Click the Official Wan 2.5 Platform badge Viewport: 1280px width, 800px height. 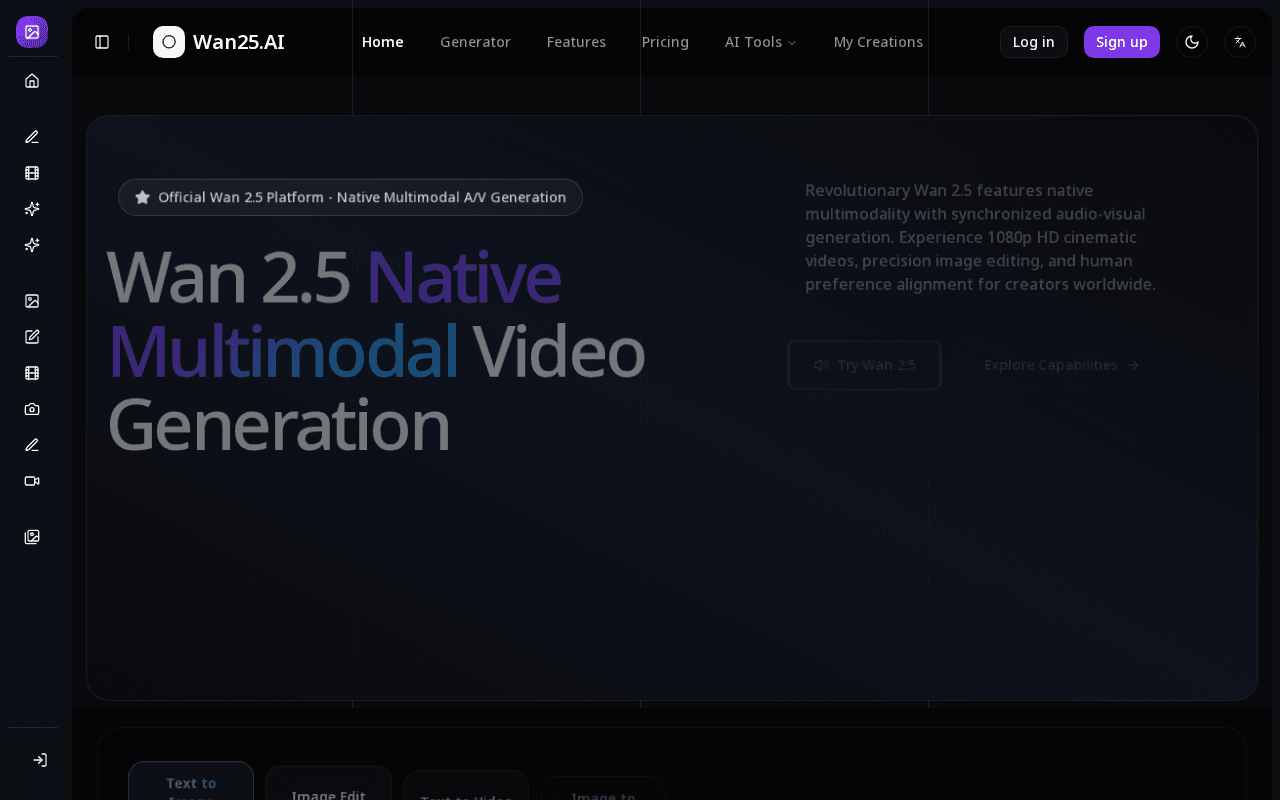pos(350,197)
